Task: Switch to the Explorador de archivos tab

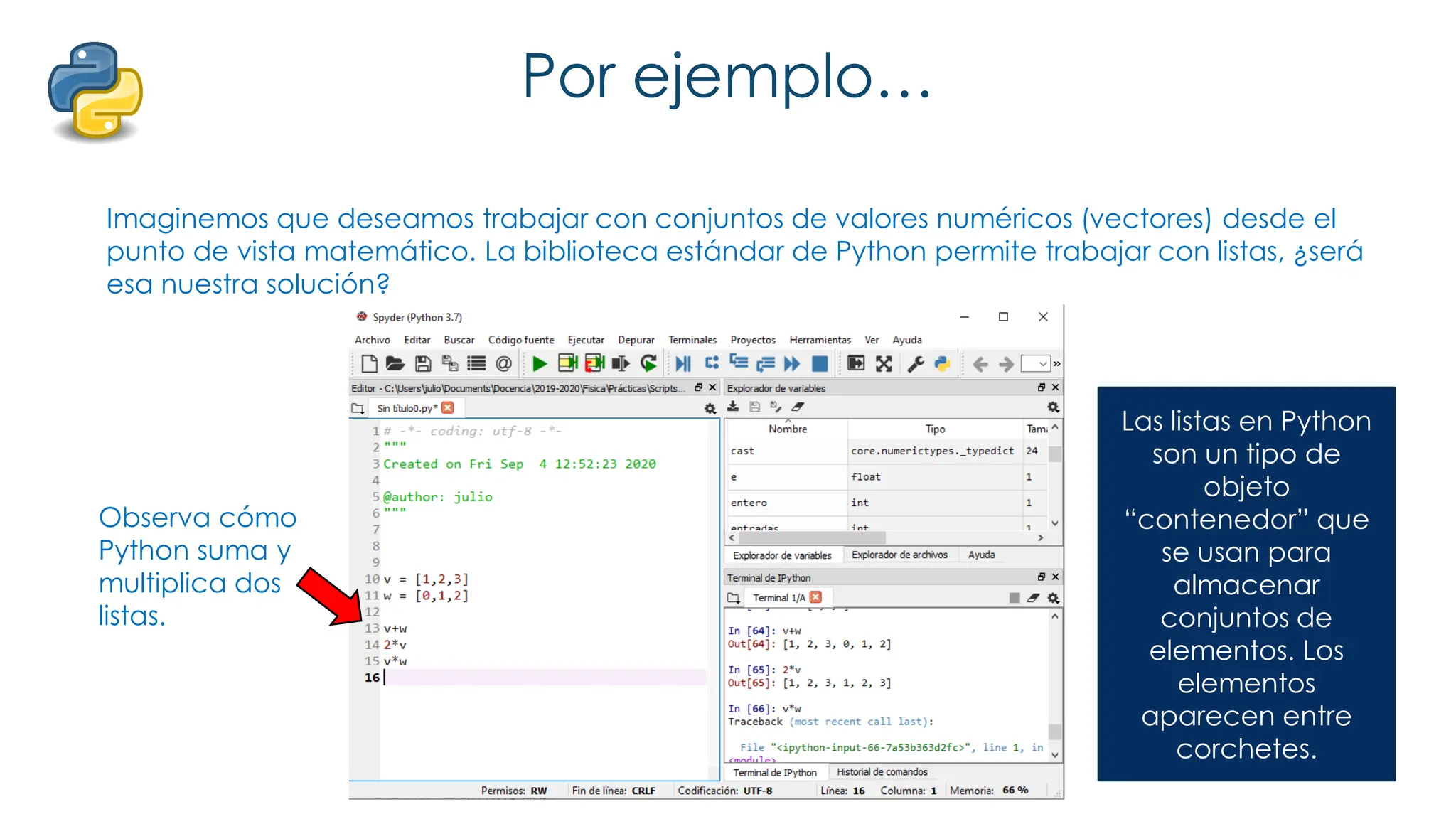Action: point(899,555)
